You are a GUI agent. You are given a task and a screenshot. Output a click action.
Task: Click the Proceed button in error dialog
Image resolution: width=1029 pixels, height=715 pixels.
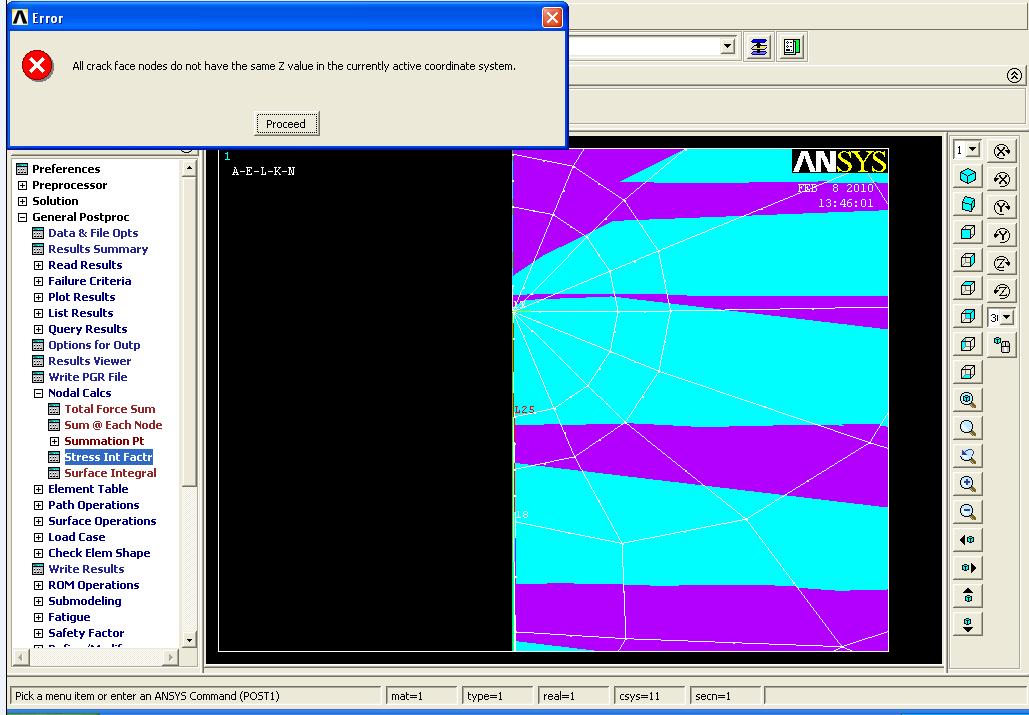tap(286, 124)
